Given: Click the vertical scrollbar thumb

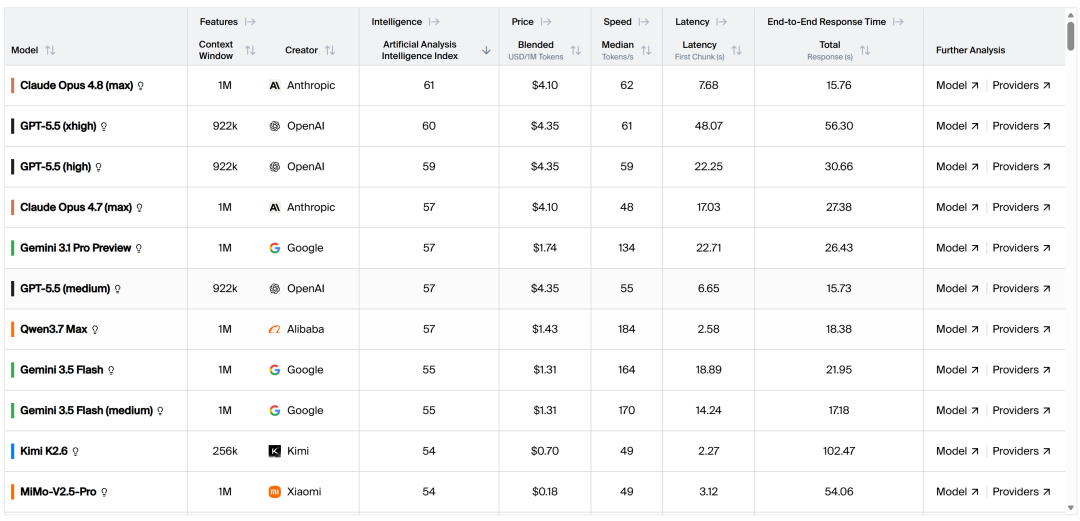Looking at the screenshot, I should pos(1071,36).
